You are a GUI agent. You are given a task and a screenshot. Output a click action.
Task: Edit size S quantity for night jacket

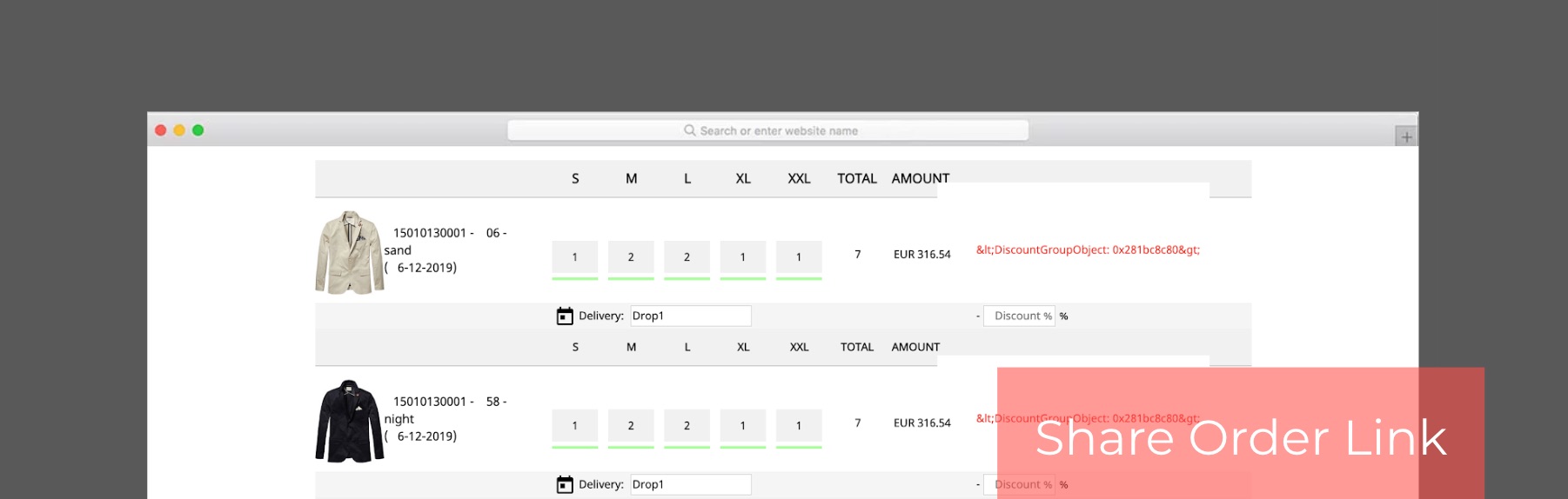tap(574, 426)
